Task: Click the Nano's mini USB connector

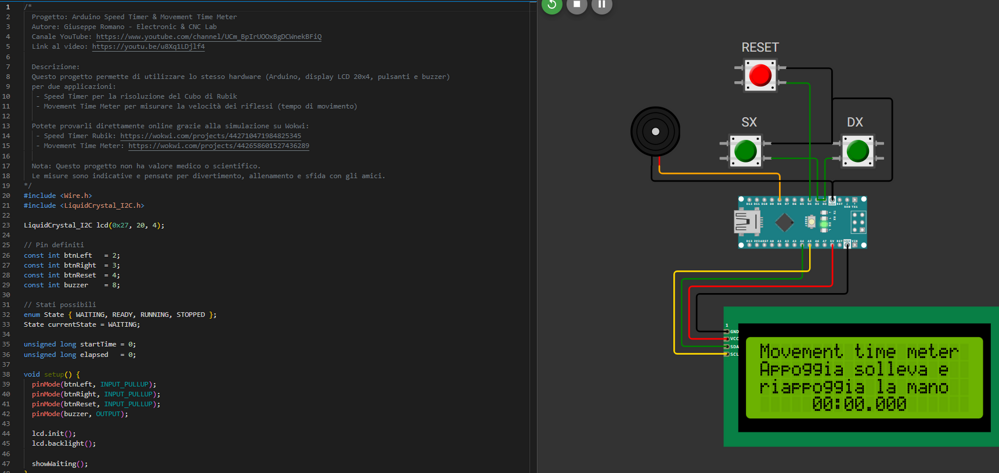Action: pos(746,222)
